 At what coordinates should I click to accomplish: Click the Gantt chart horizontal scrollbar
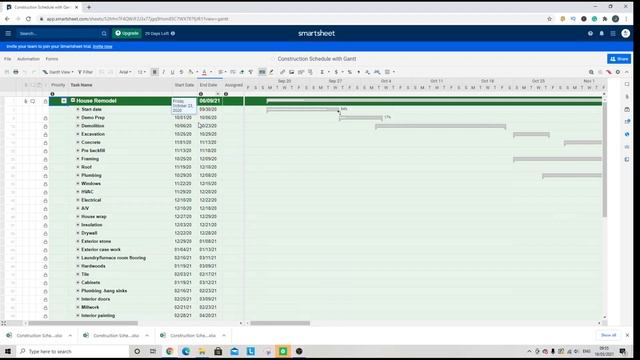click(x=280, y=323)
